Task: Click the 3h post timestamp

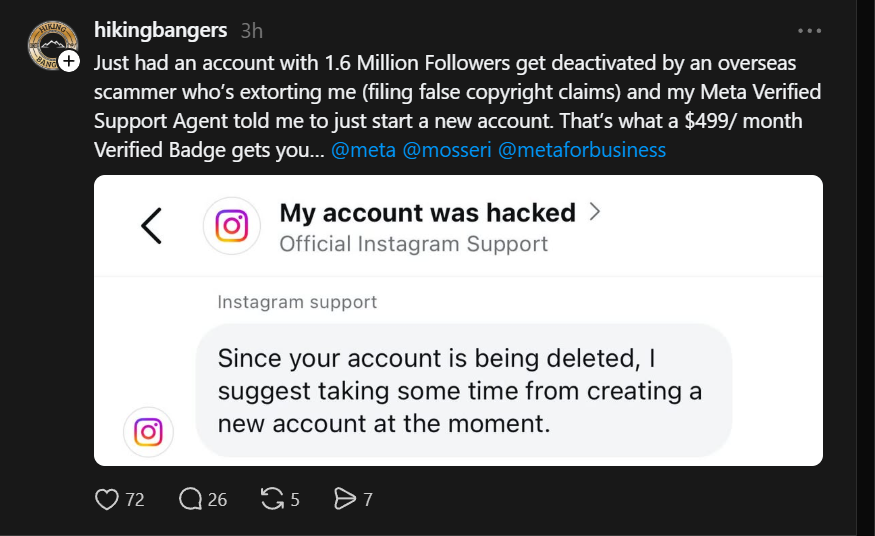Action: [x=252, y=31]
